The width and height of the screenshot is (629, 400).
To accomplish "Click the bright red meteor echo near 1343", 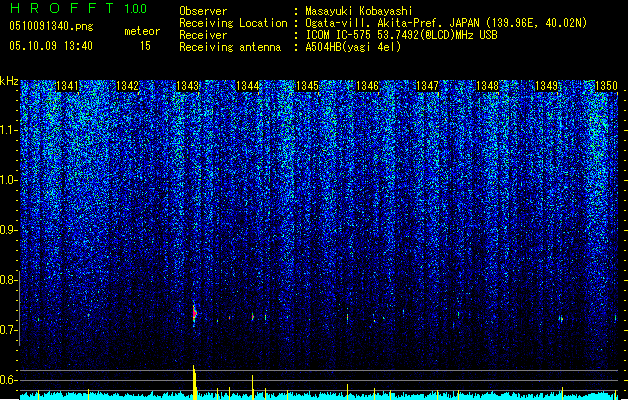I will click(195, 313).
